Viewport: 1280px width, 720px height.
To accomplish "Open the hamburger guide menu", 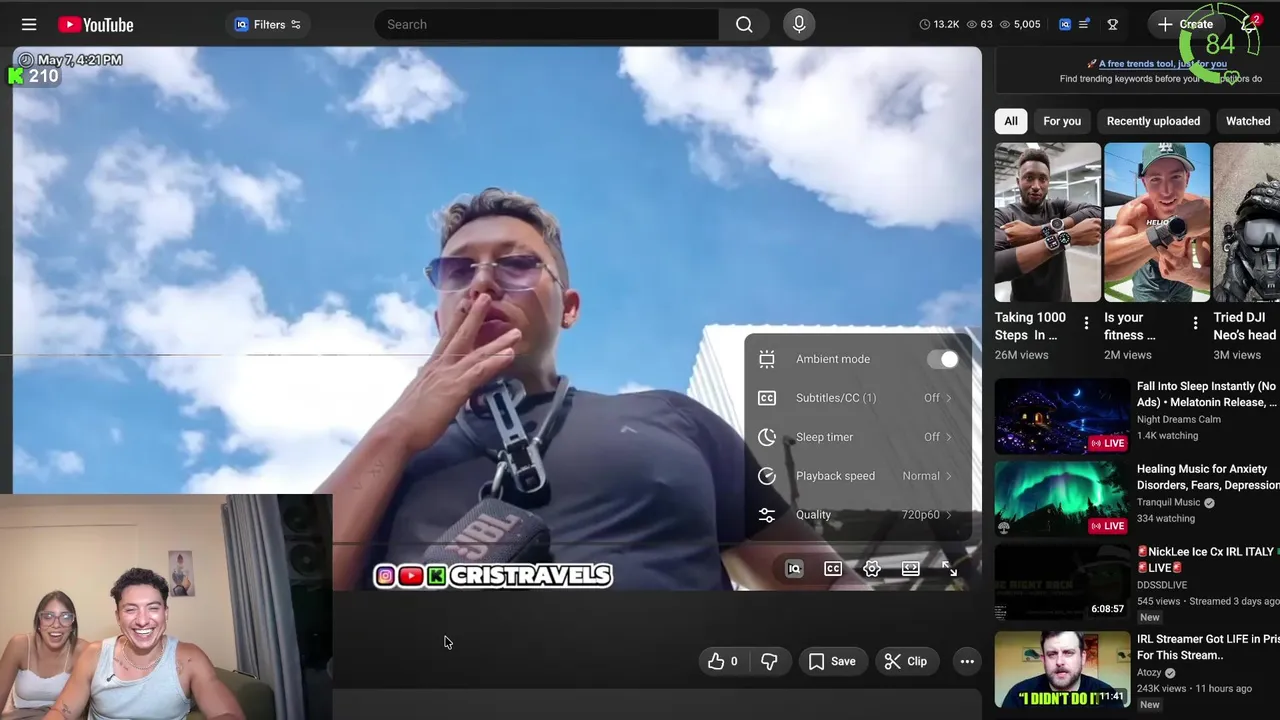I will (x=29, y=24).
